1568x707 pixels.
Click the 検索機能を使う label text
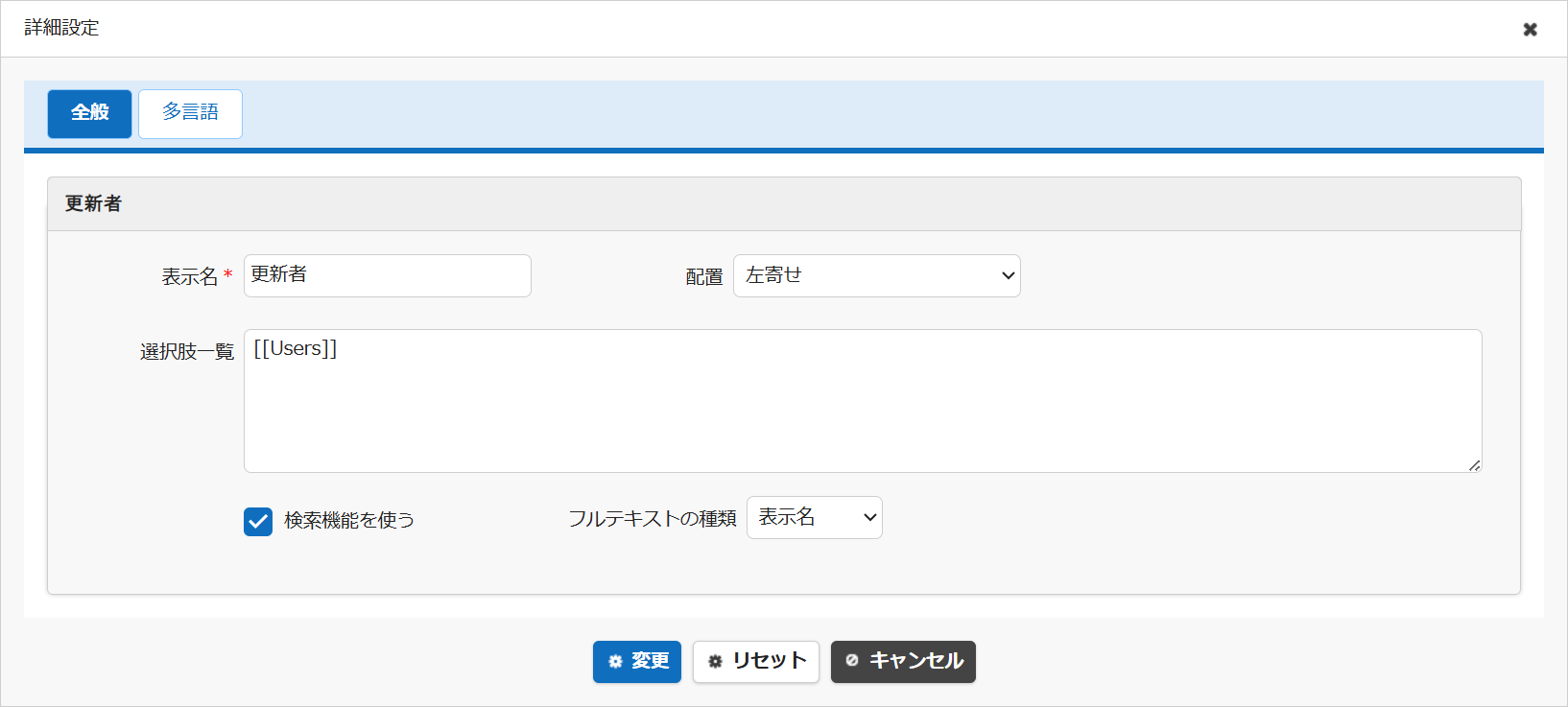[x=349, y=520]
